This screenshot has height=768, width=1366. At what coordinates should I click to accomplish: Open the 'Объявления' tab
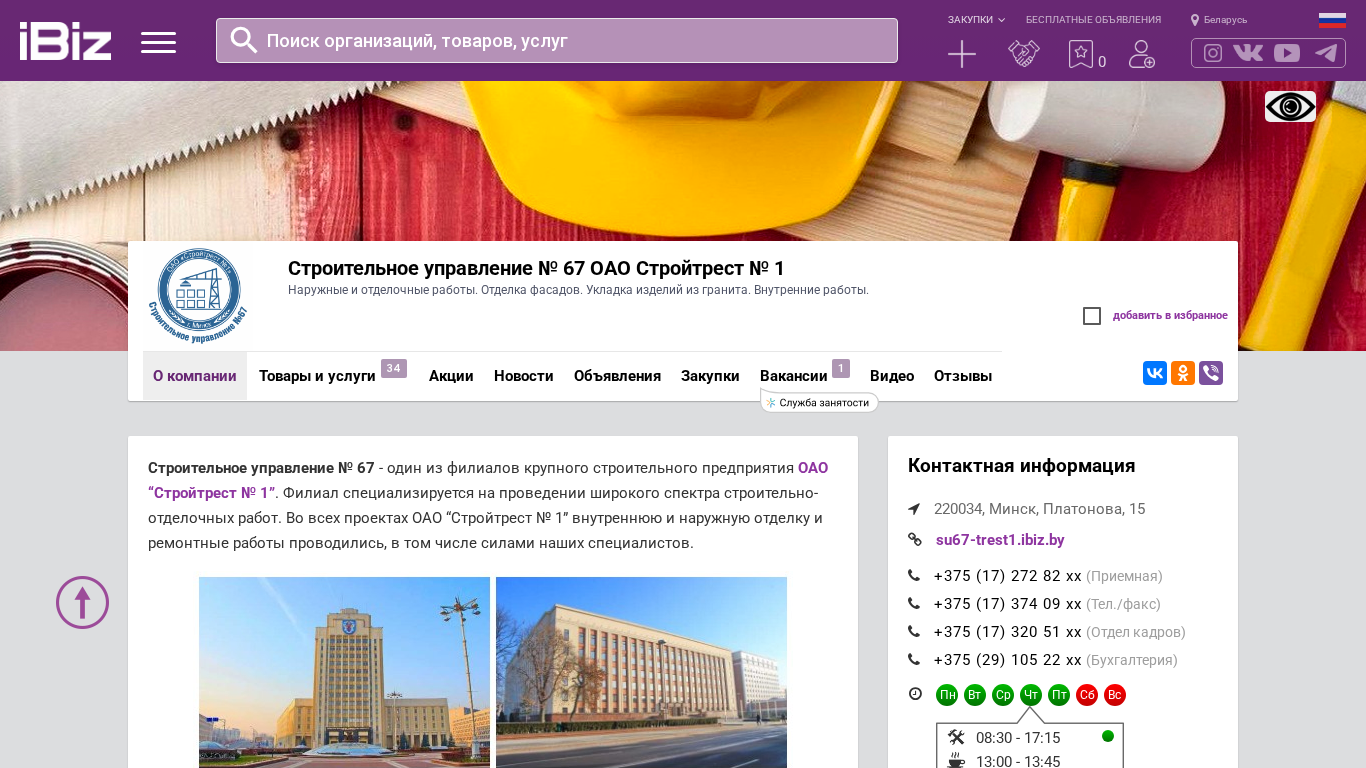click(x=617, y=376)
